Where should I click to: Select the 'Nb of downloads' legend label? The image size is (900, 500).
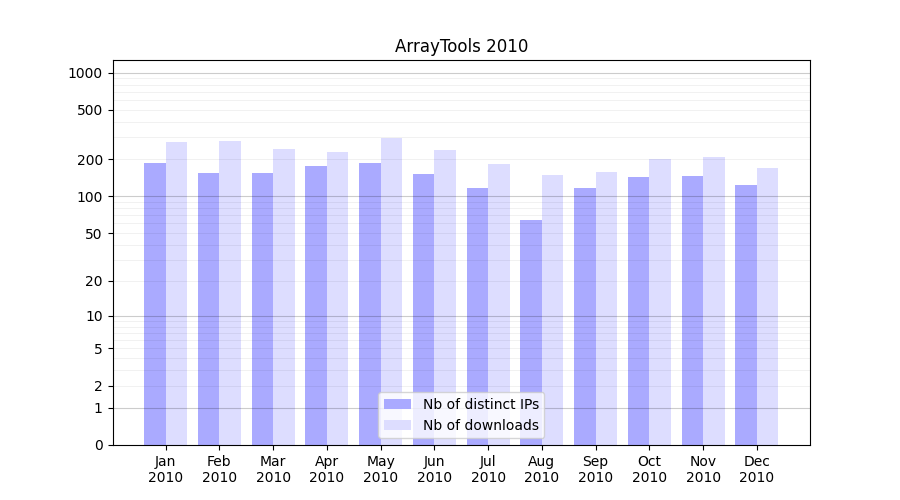click(480, 425)
